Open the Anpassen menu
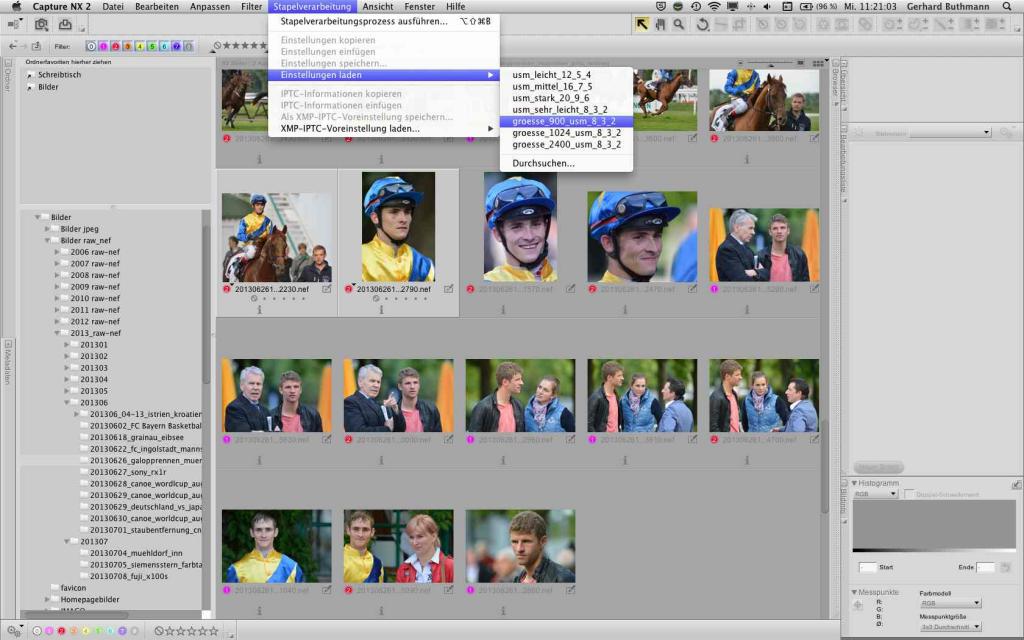 click(210, 7)
